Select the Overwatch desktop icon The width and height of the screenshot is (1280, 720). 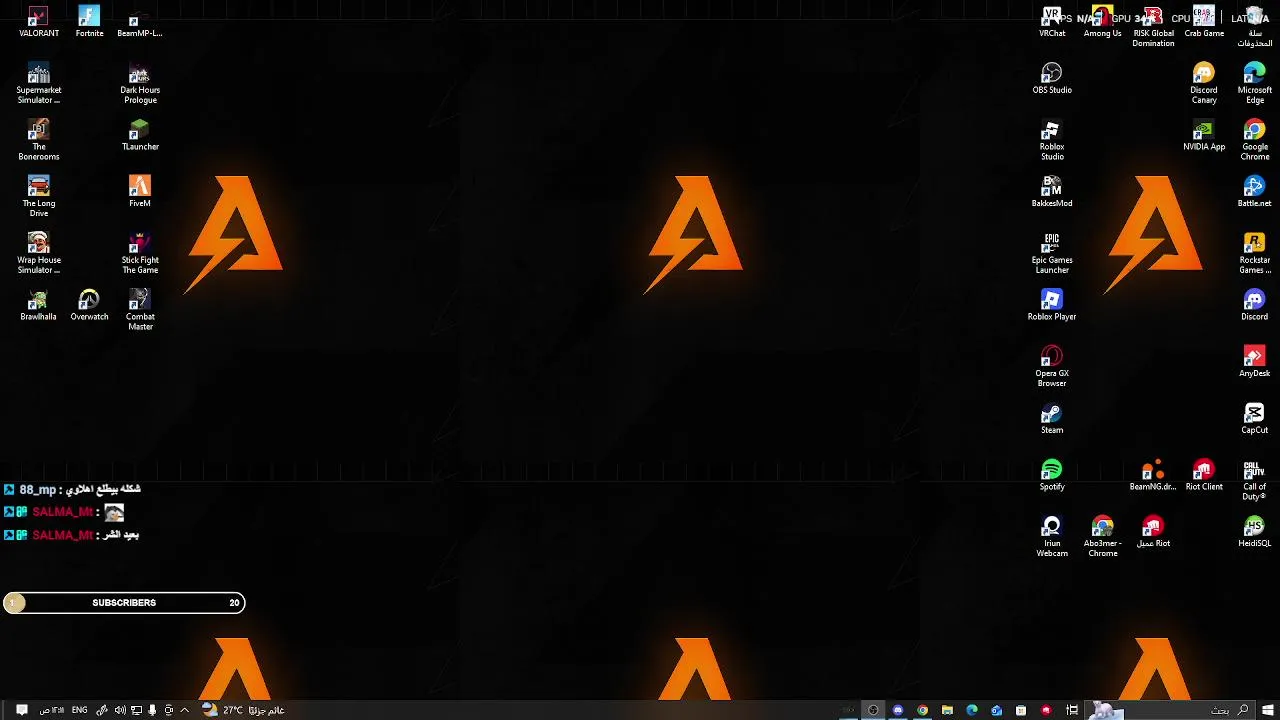point(89,306)
